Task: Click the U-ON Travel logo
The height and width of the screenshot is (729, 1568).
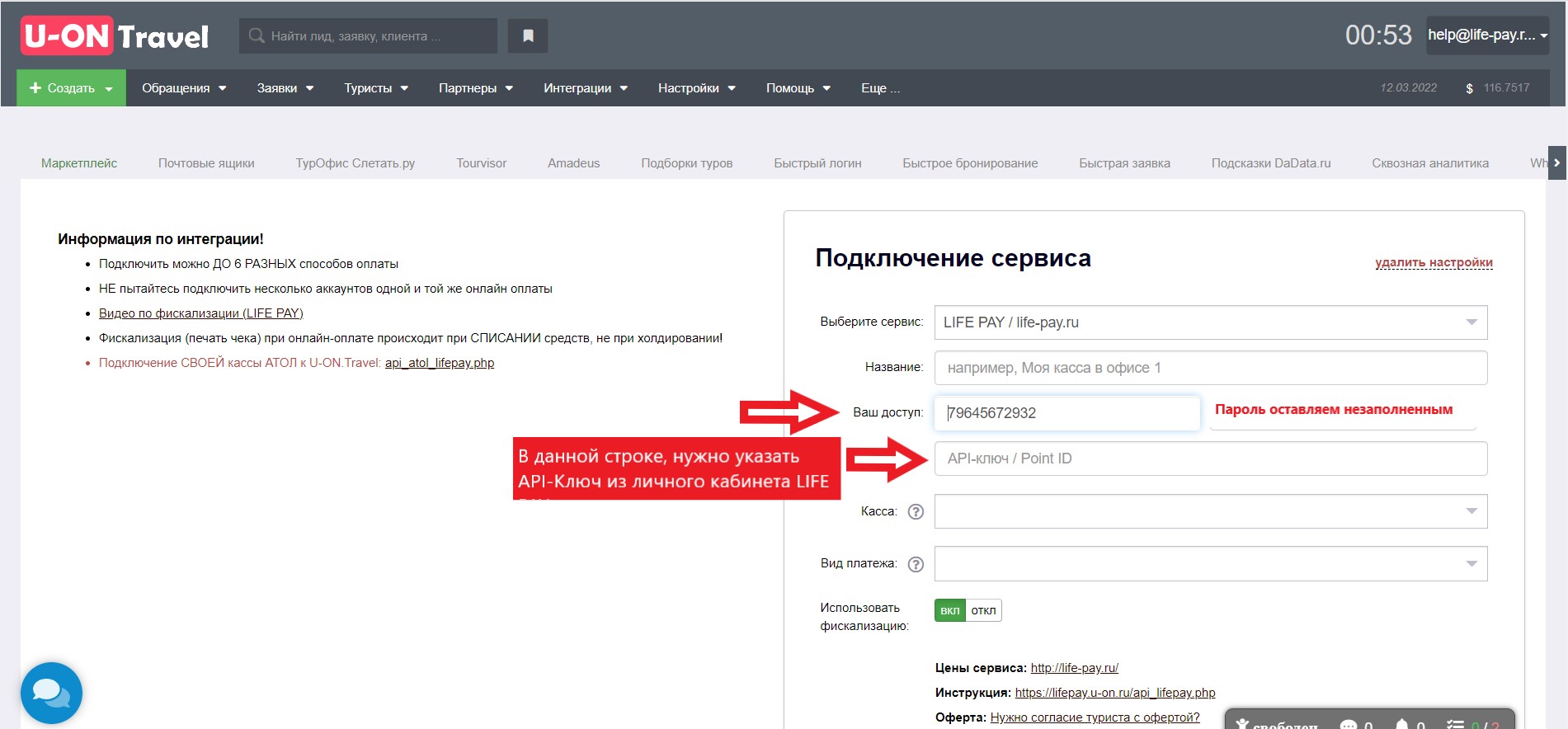Action: tap(115, 36)
